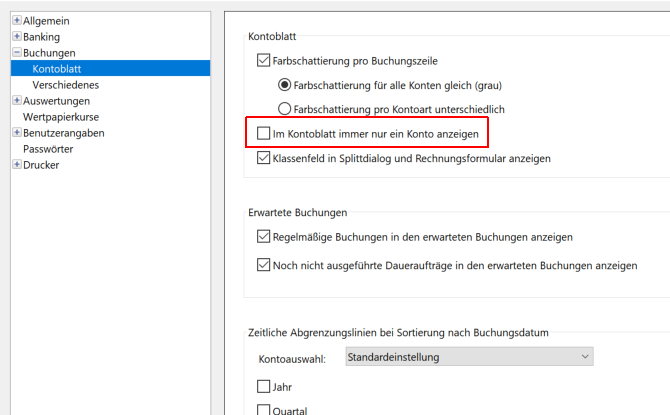This screenshot has width=670, height=415.
Task: Select Kontoblatt in the settings tree
Action: click(110, 68)
